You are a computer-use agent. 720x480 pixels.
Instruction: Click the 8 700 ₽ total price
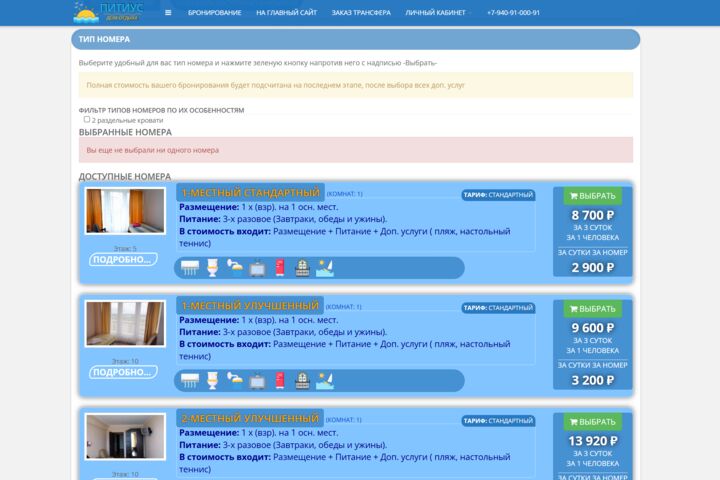592,215
